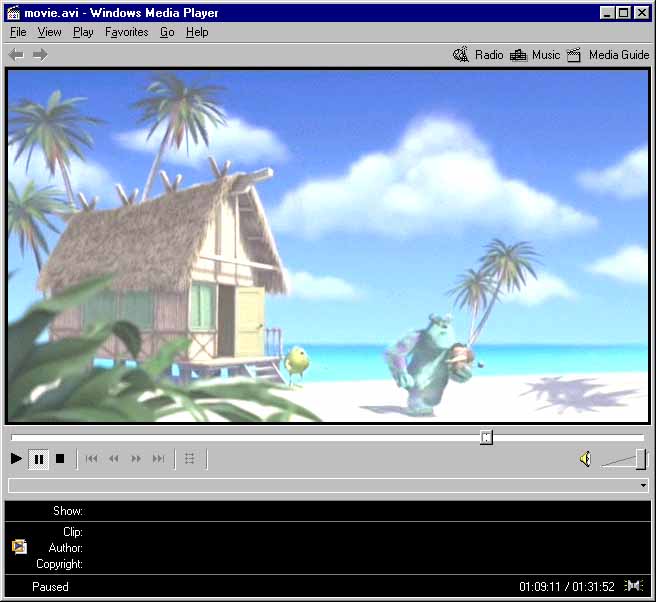Click the rewind button

point(114,459)
